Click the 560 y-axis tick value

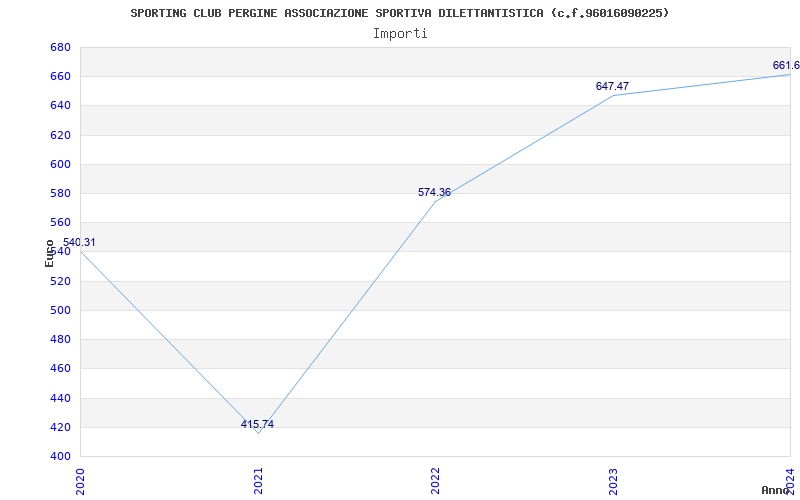coord(60,222)
